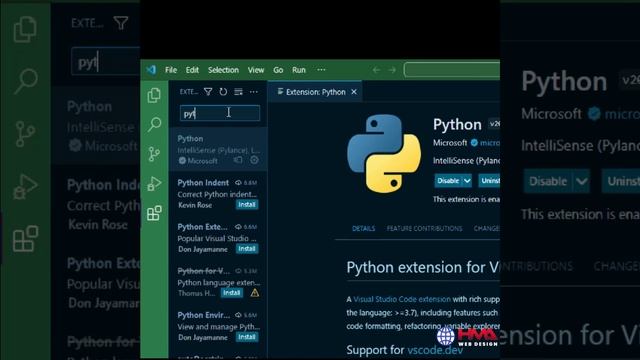Close the Extension: Python tab
640x360 pixels.
(354, 92)
